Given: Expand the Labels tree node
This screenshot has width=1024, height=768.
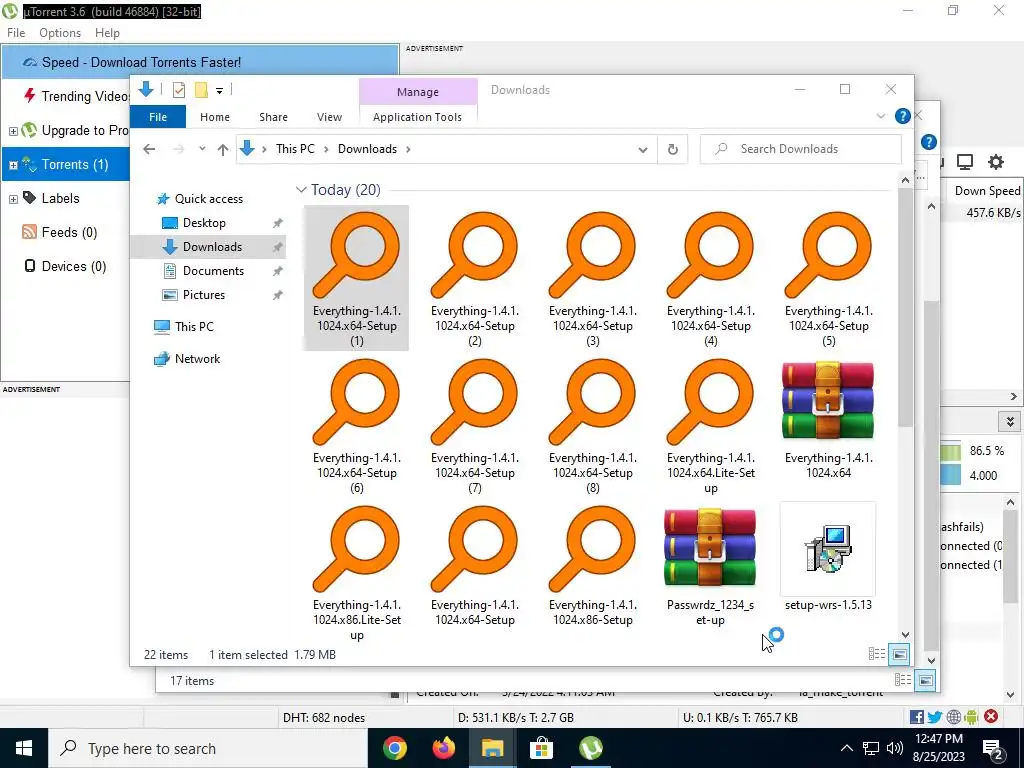Looking at the screenshot, I should click(x=13, y=199).
